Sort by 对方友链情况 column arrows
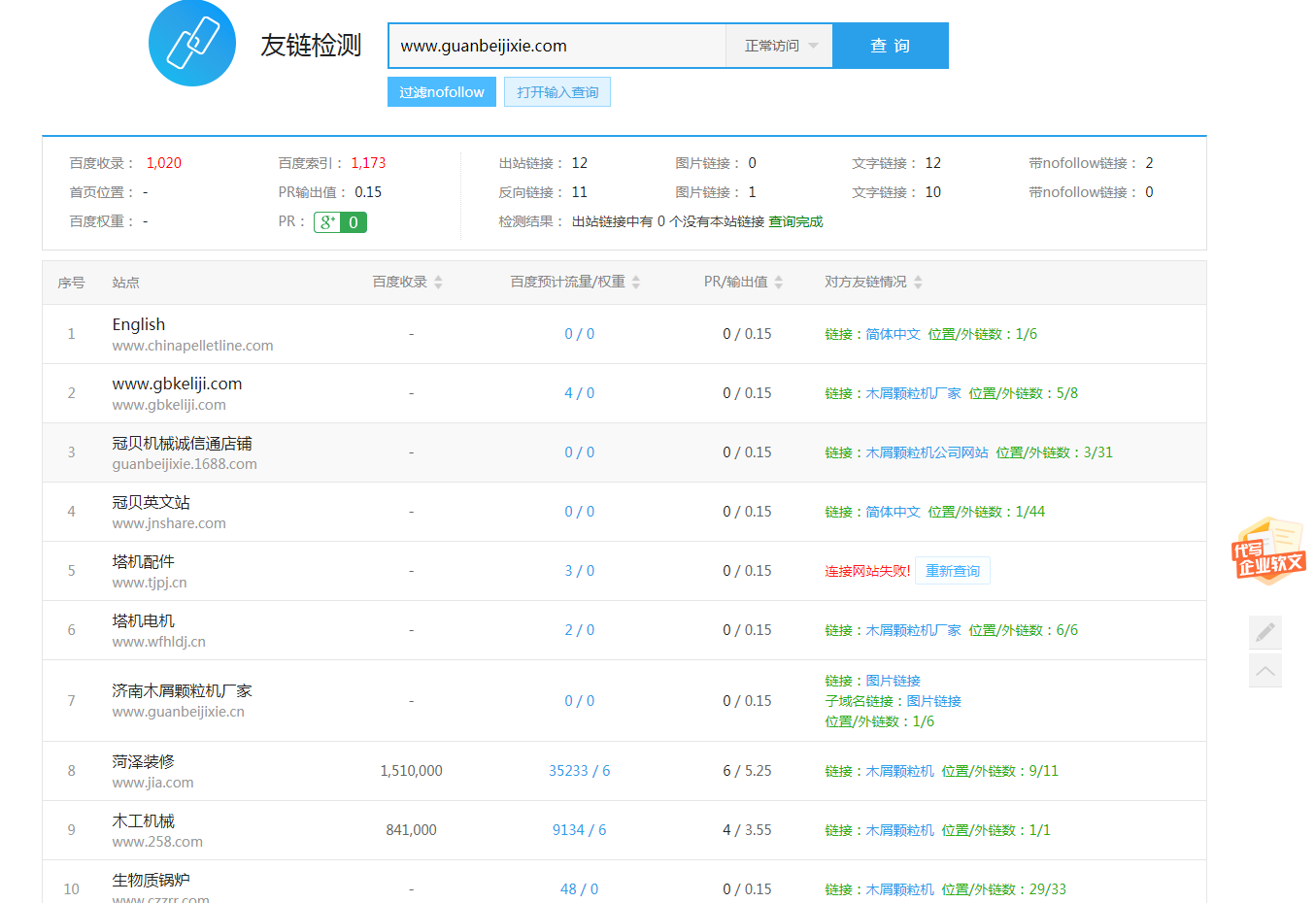Viewport: 1316px width, 903px height. (x=918, y=283)
